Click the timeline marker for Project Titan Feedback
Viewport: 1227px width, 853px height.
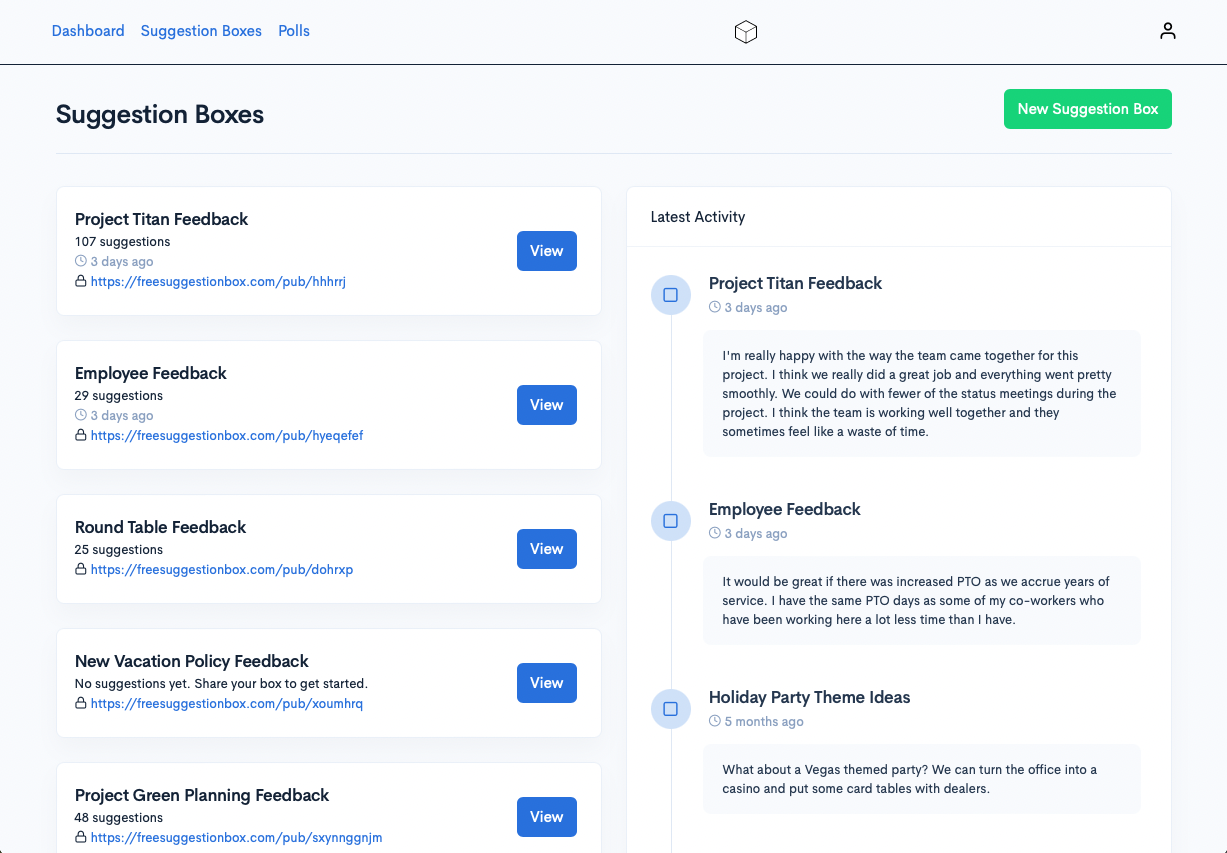pyautogui.click(x=670, y=295)
